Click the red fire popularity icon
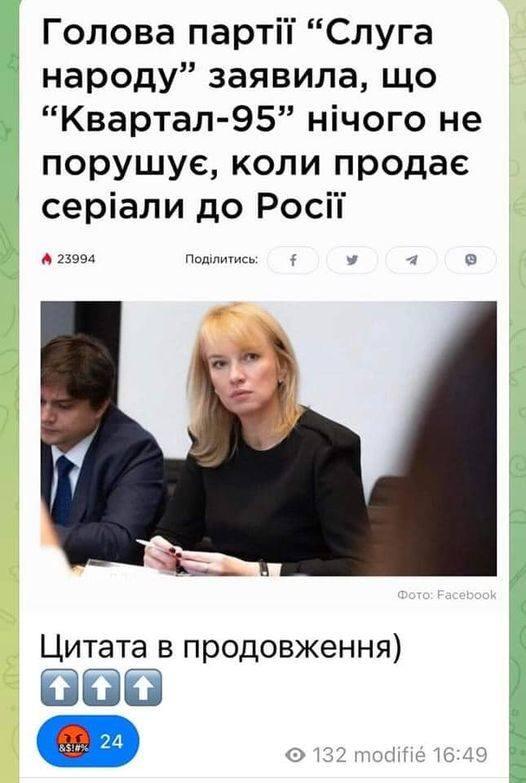This screenshot has height=783, width=526. point(47,259)
